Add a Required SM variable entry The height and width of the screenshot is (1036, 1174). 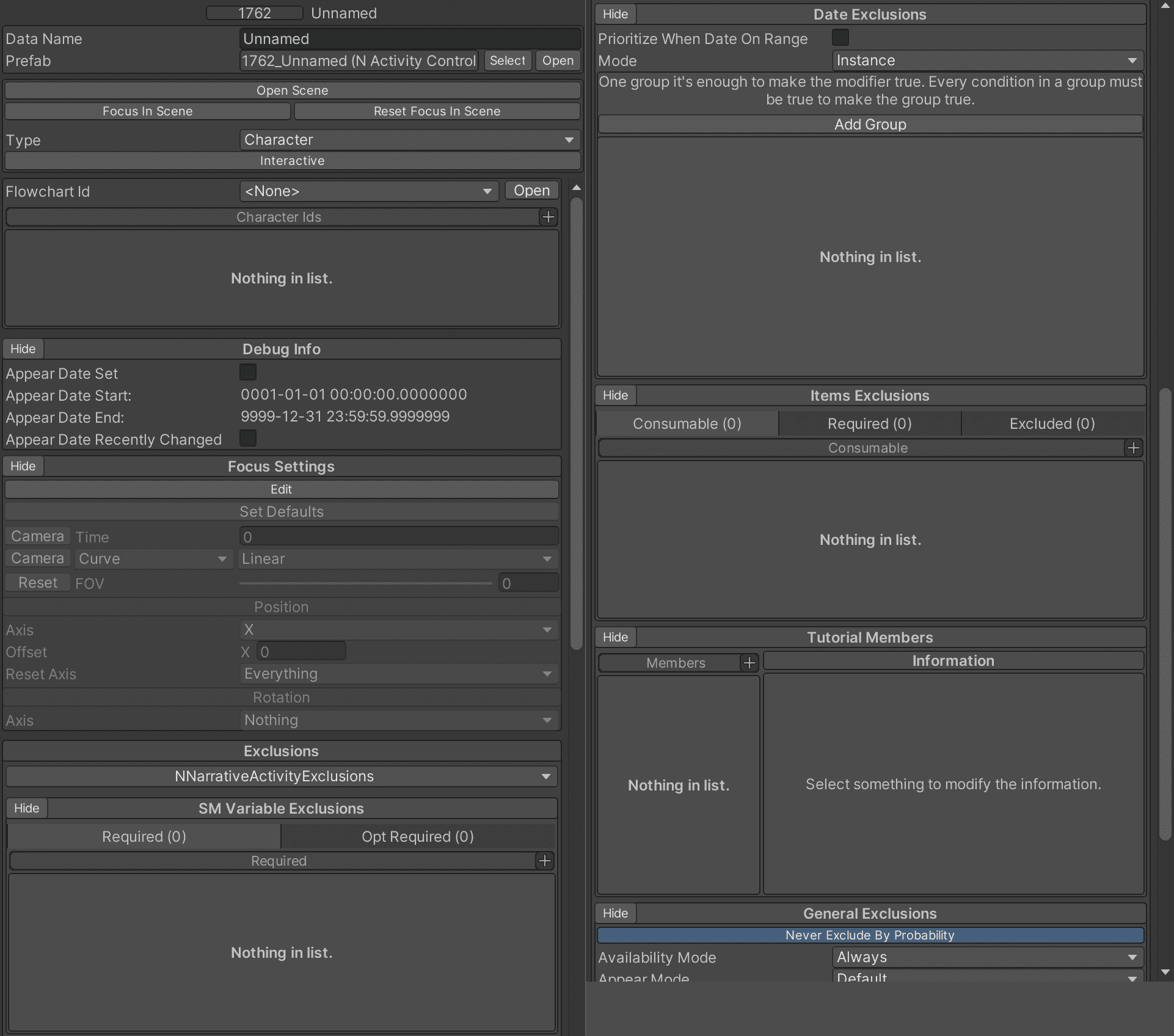click(x=544, y=861)
